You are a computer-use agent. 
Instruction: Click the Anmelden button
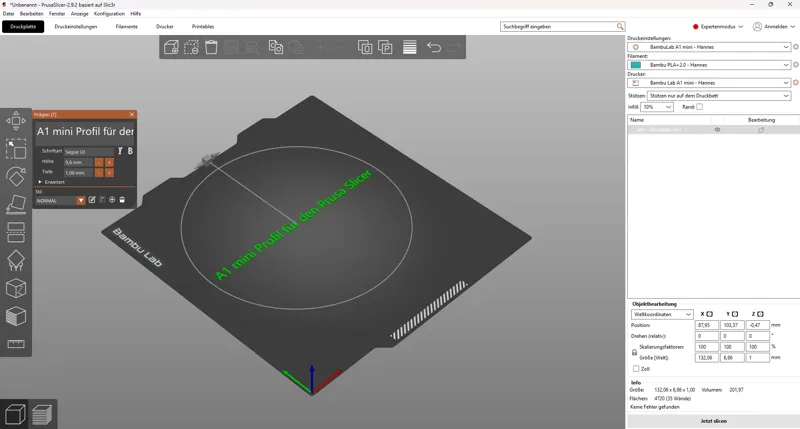[x=773, y=27]
